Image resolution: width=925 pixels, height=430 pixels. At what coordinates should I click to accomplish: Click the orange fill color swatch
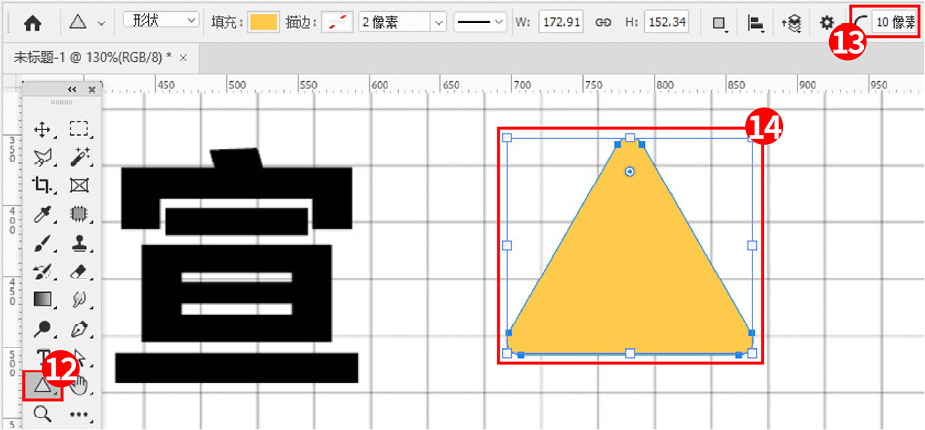[x=264, y=21]
